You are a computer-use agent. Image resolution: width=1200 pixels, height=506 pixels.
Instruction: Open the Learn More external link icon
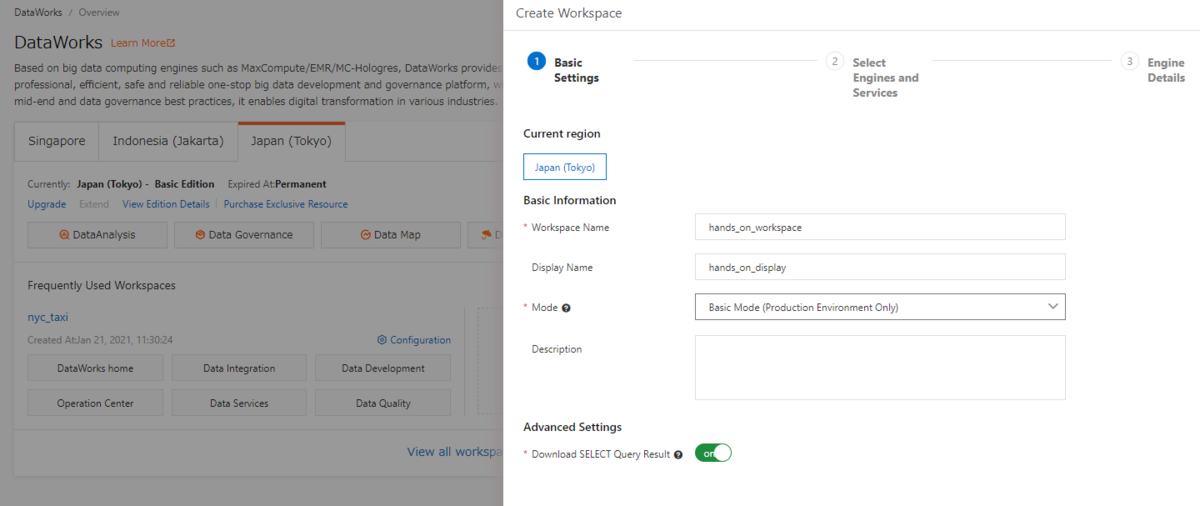click(x=171, y=44)
